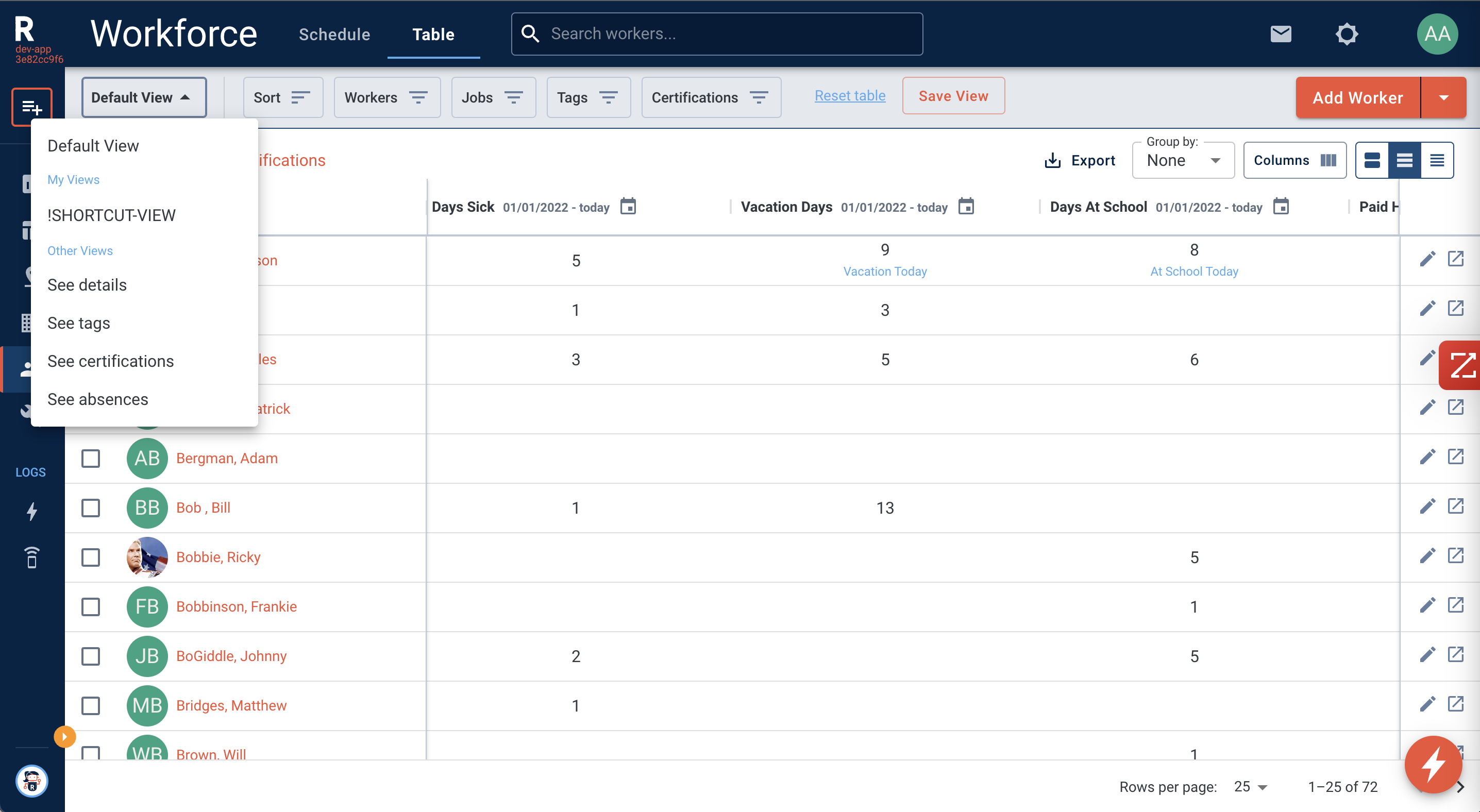Open Bergman, Adam in a new window

point(1455,457)
